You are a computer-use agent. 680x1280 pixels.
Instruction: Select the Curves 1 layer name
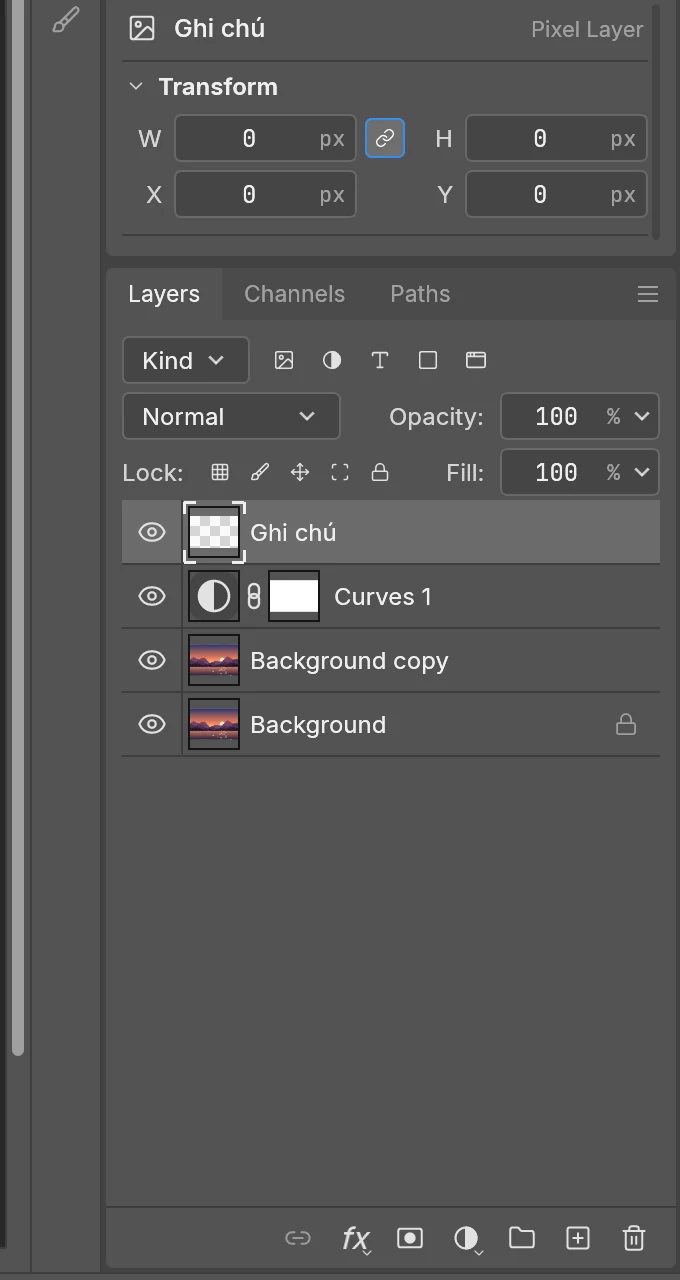(383, 597)
